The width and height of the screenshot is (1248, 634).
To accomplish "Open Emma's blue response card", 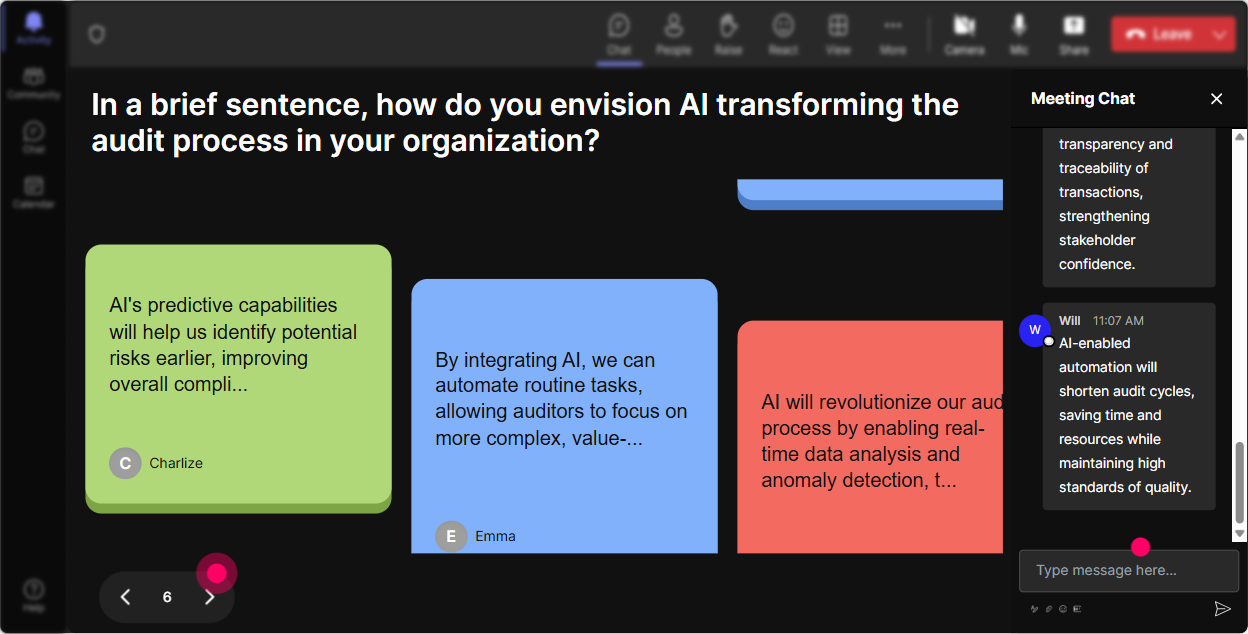I will (564, 416).
